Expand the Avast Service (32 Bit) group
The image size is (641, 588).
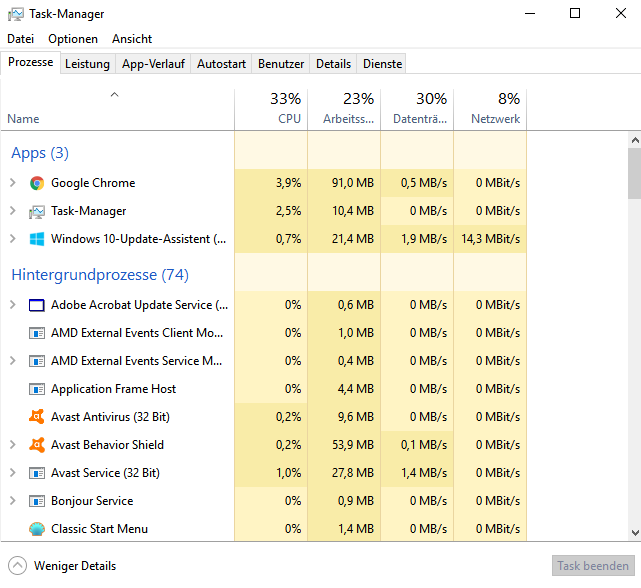tap(13, 473)
